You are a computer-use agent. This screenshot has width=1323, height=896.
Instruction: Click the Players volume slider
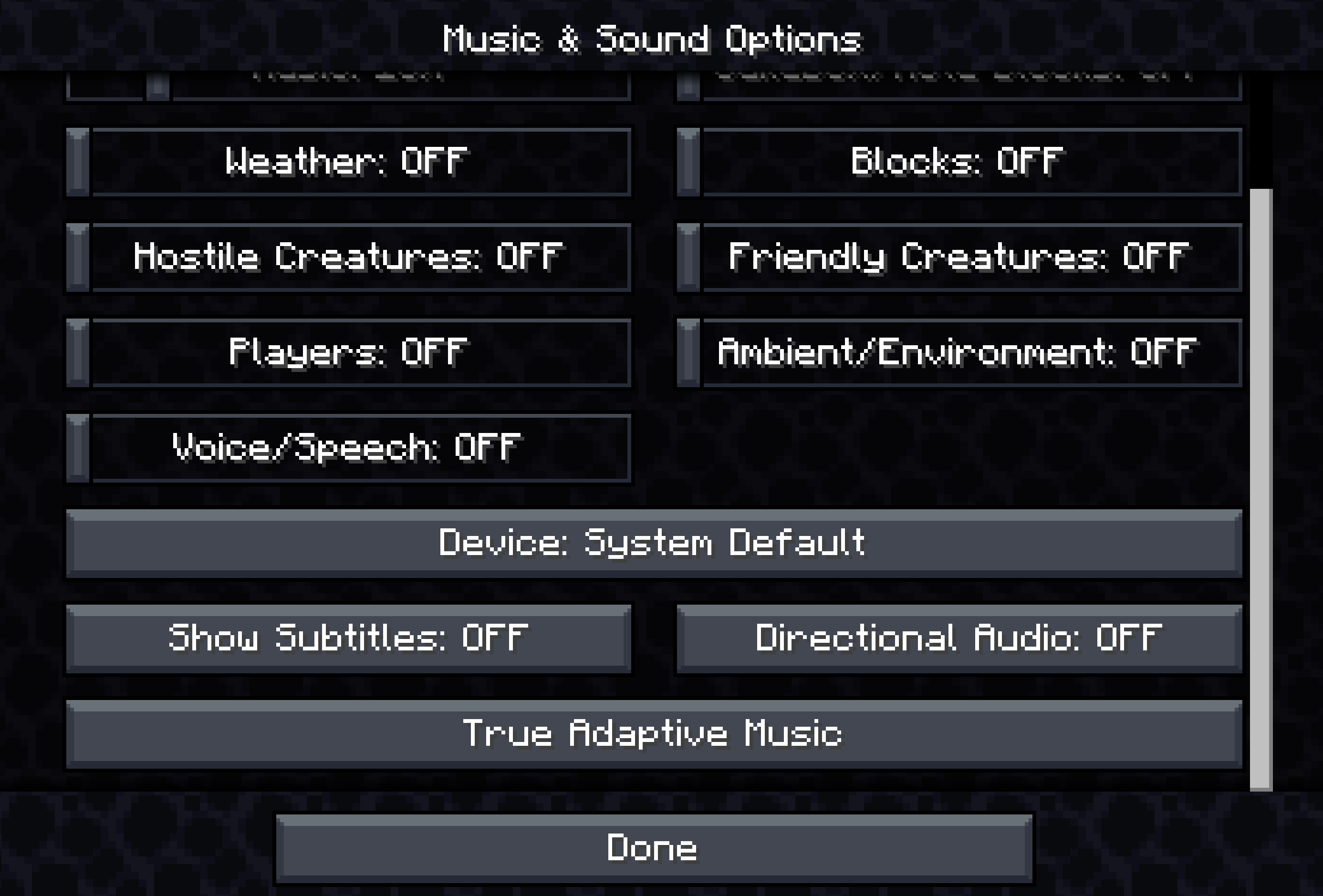(348, 353)
